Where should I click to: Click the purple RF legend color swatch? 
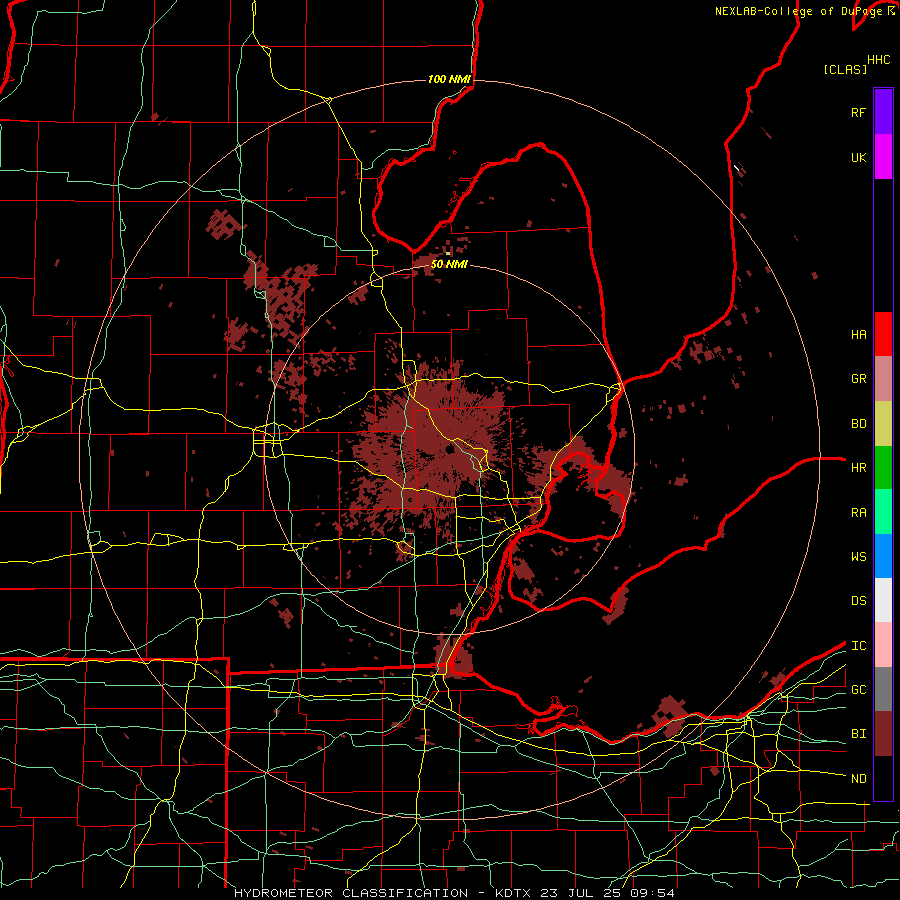pyautogui.click(x=883, y=112)
